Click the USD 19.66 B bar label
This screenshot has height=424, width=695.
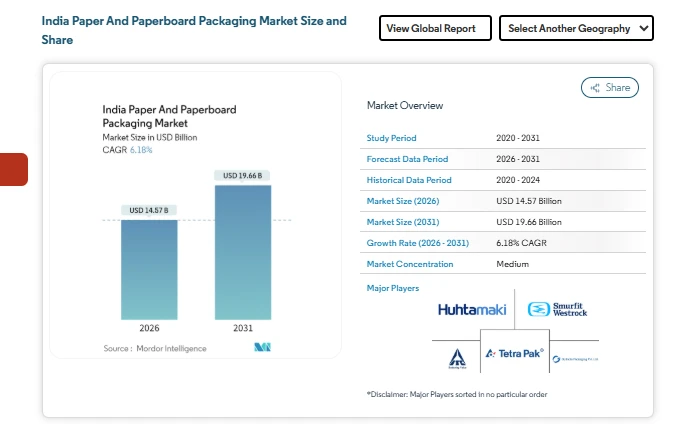pyautogui.click(x=243, y=176)
